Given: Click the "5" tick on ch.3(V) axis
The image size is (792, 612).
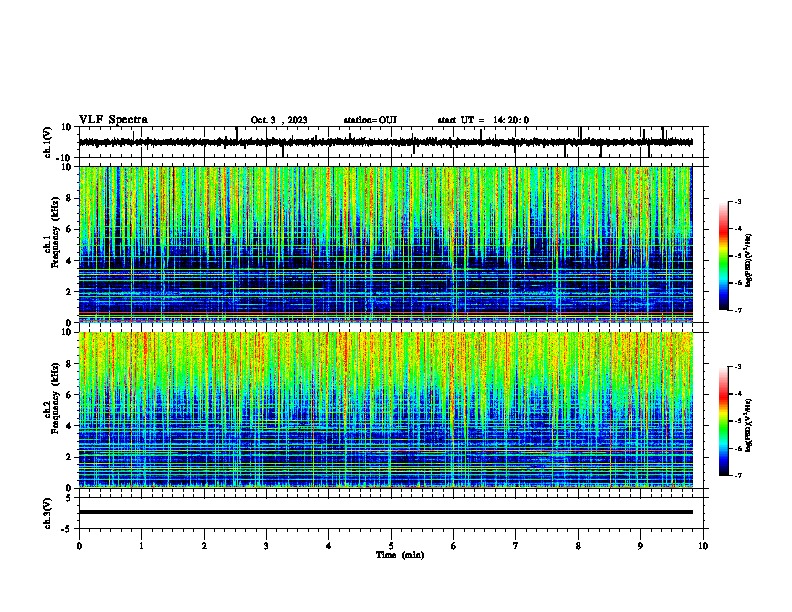Looking at the screenshot, I should click(69, 497).
